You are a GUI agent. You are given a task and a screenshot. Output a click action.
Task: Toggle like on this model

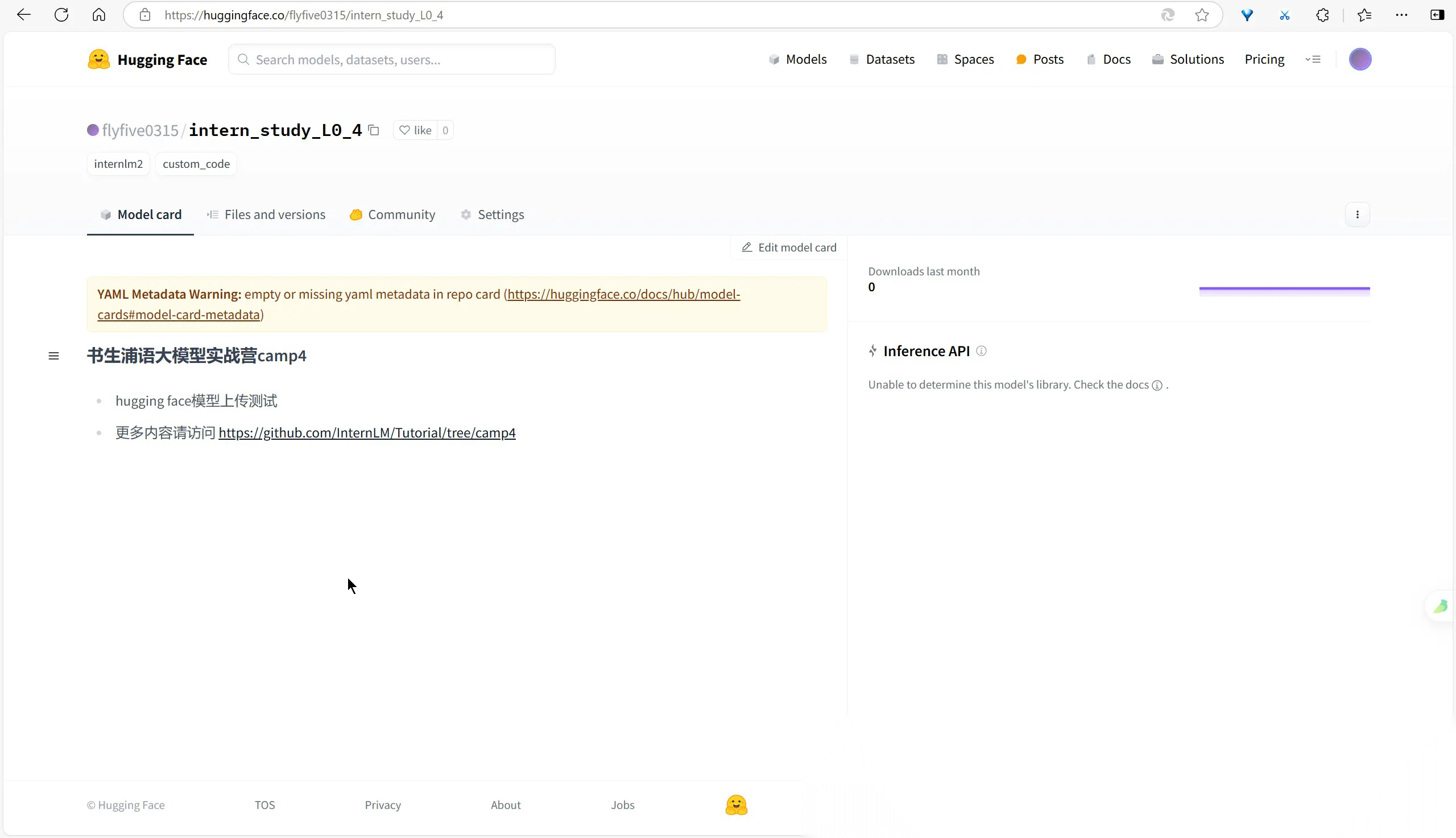coord(415,131)
